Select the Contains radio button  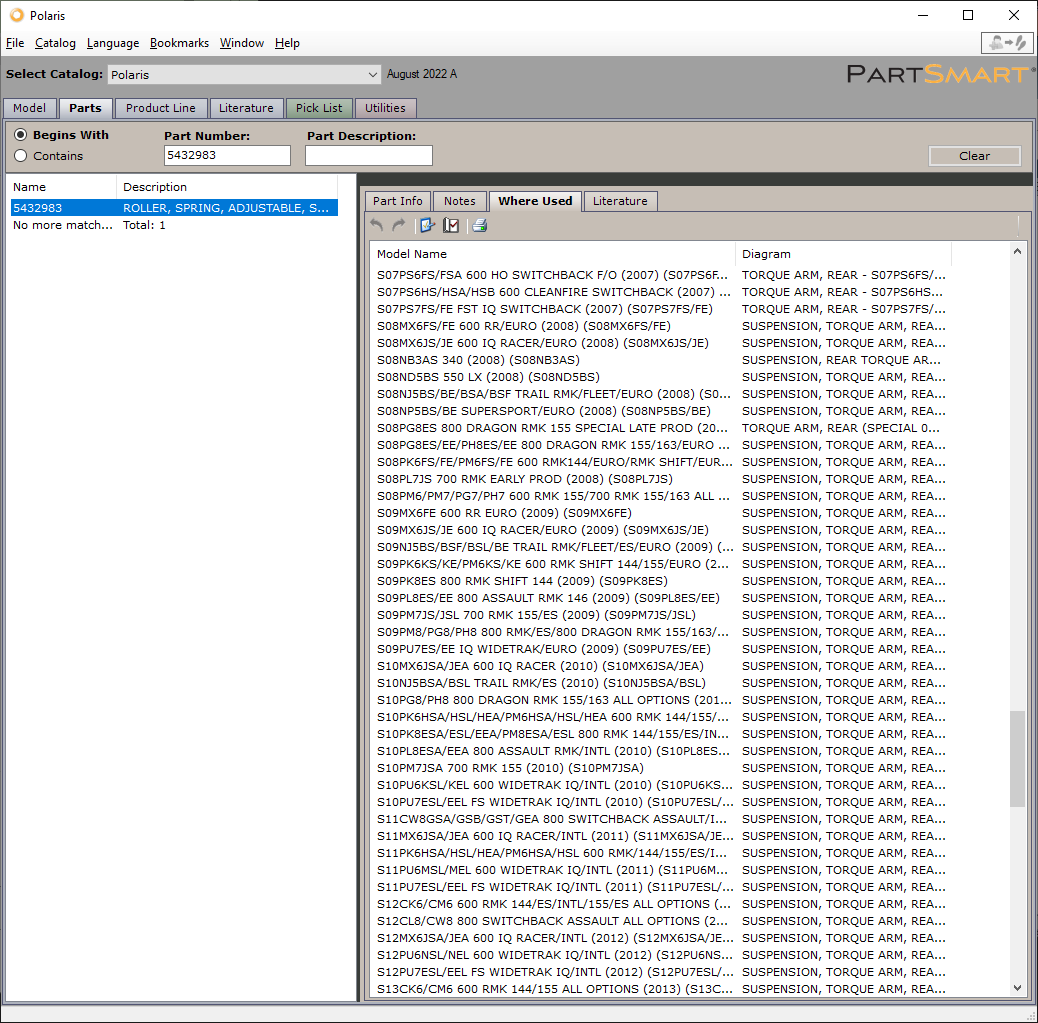(21, 156)
